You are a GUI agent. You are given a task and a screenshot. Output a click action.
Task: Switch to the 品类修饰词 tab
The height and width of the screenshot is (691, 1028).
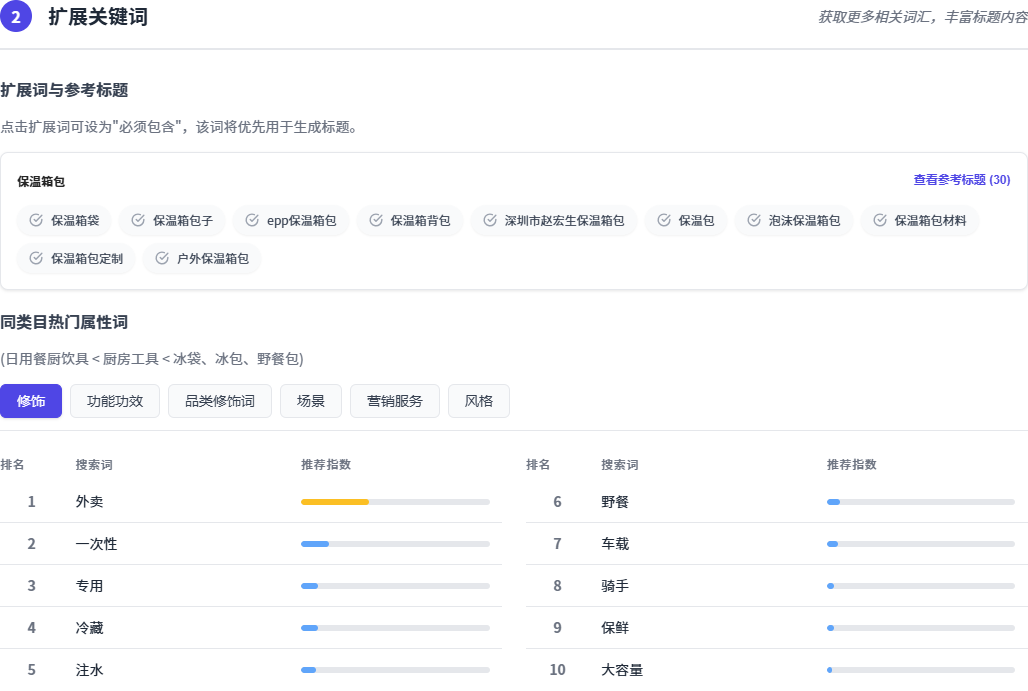[220, 401]
